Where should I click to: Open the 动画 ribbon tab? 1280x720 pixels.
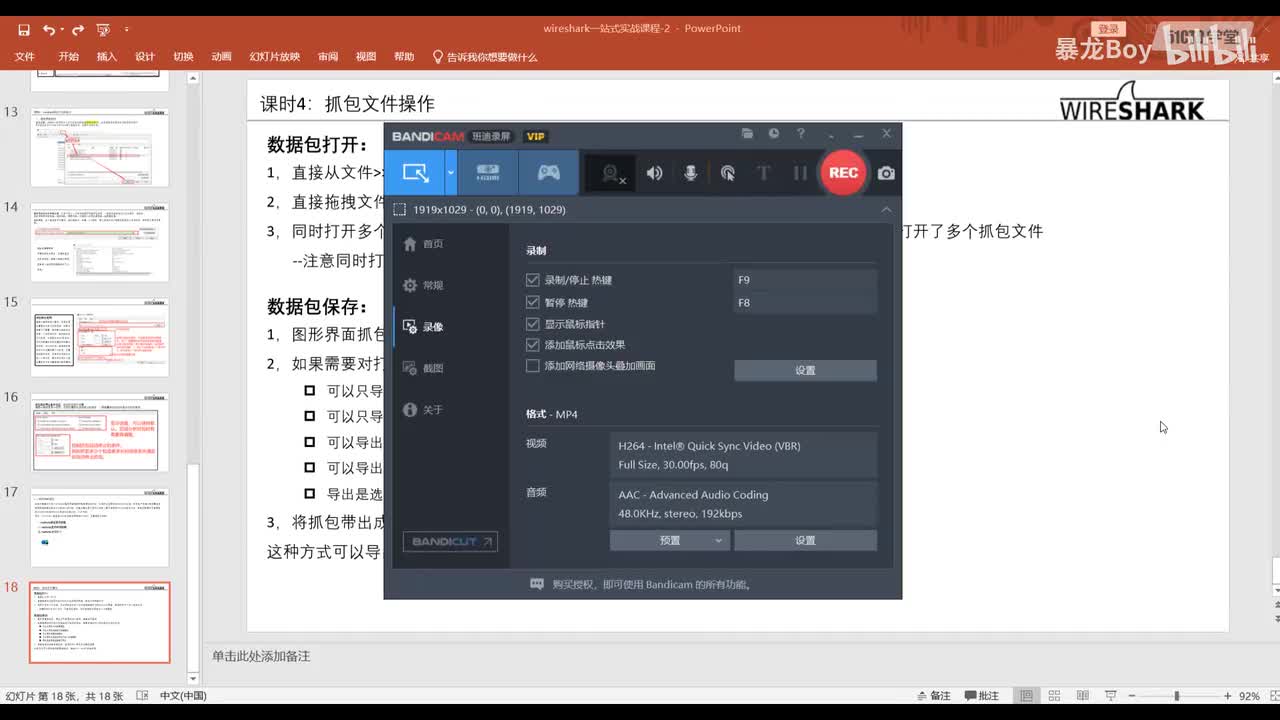(x=222, y=57)
